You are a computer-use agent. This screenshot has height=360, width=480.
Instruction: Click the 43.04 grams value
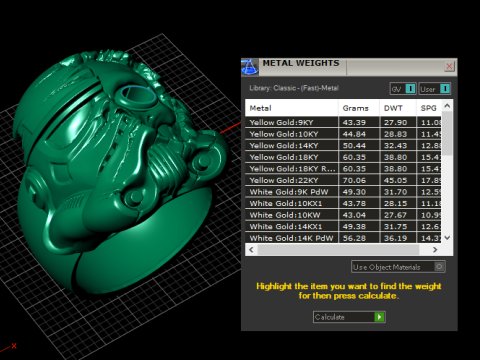pos(354,215)
